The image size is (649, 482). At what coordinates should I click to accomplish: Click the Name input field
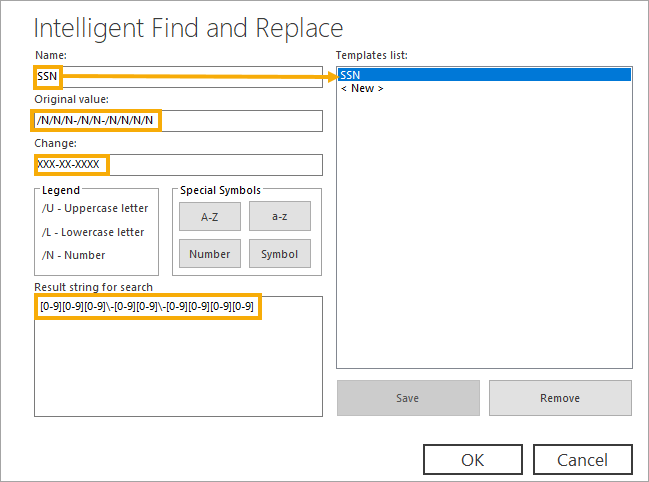178,77
